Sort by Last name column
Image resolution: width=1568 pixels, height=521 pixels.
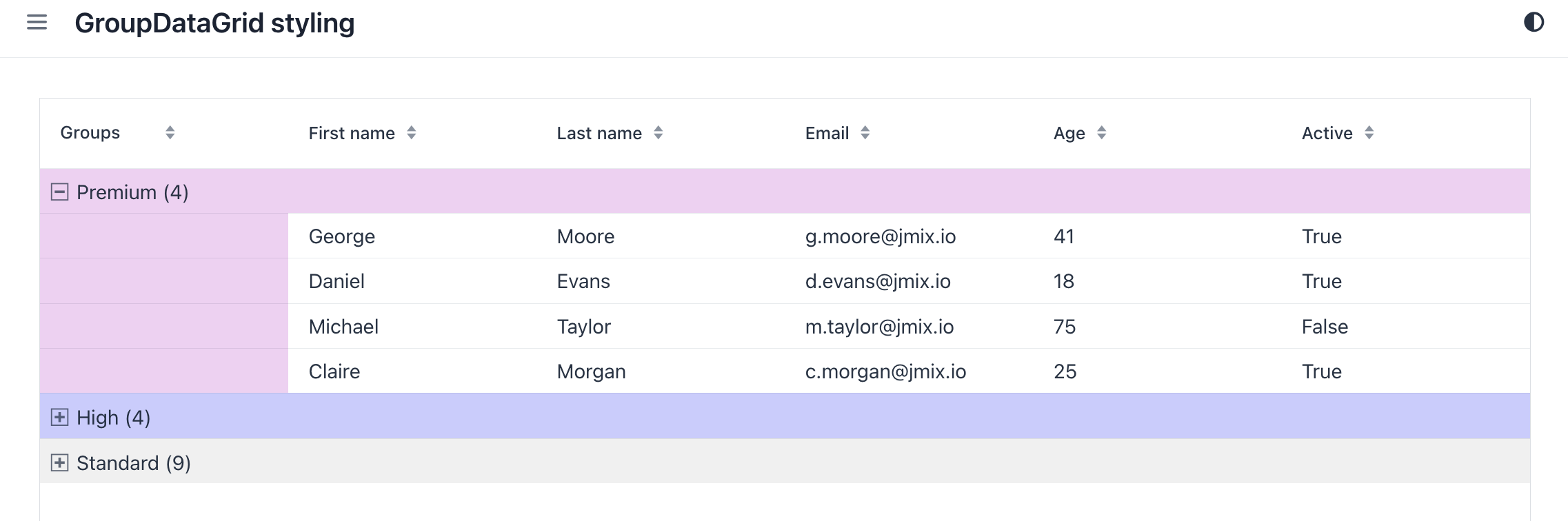pos(658,133)
